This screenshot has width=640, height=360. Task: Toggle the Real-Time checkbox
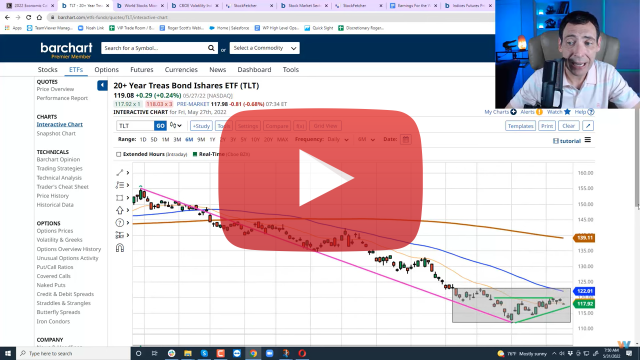click(x=195, y=154)
